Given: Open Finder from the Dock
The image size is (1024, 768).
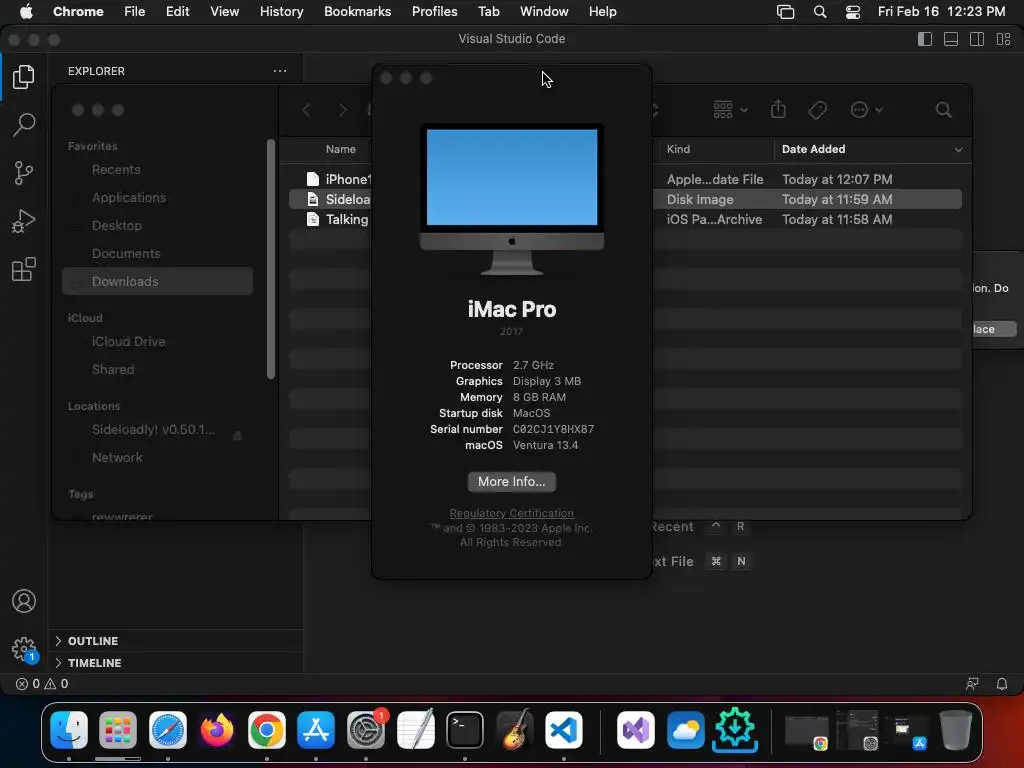Looking at the screenshot, I should [x=69, y=730].
